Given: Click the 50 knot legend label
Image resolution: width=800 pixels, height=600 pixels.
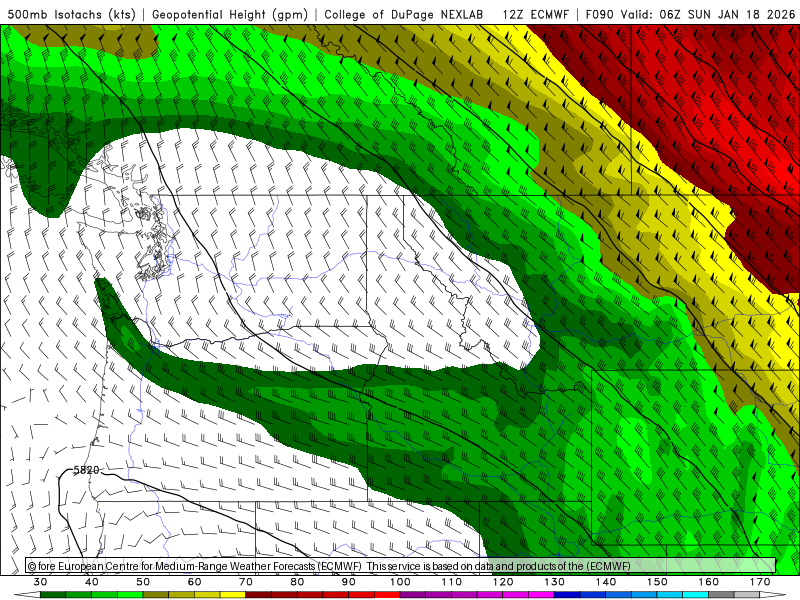Looking at the screenshot, I should point(143,582).
